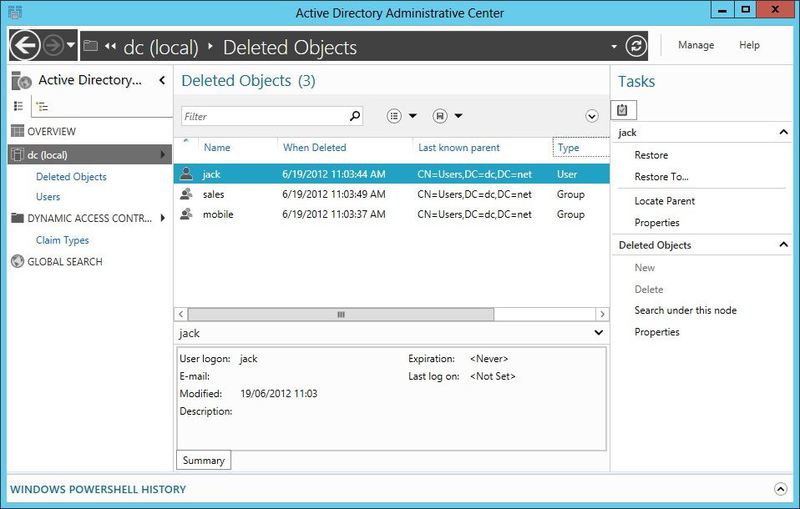Click the saved queries disk icon
Viewport: 800px width, 509px height.
(440, 116)
